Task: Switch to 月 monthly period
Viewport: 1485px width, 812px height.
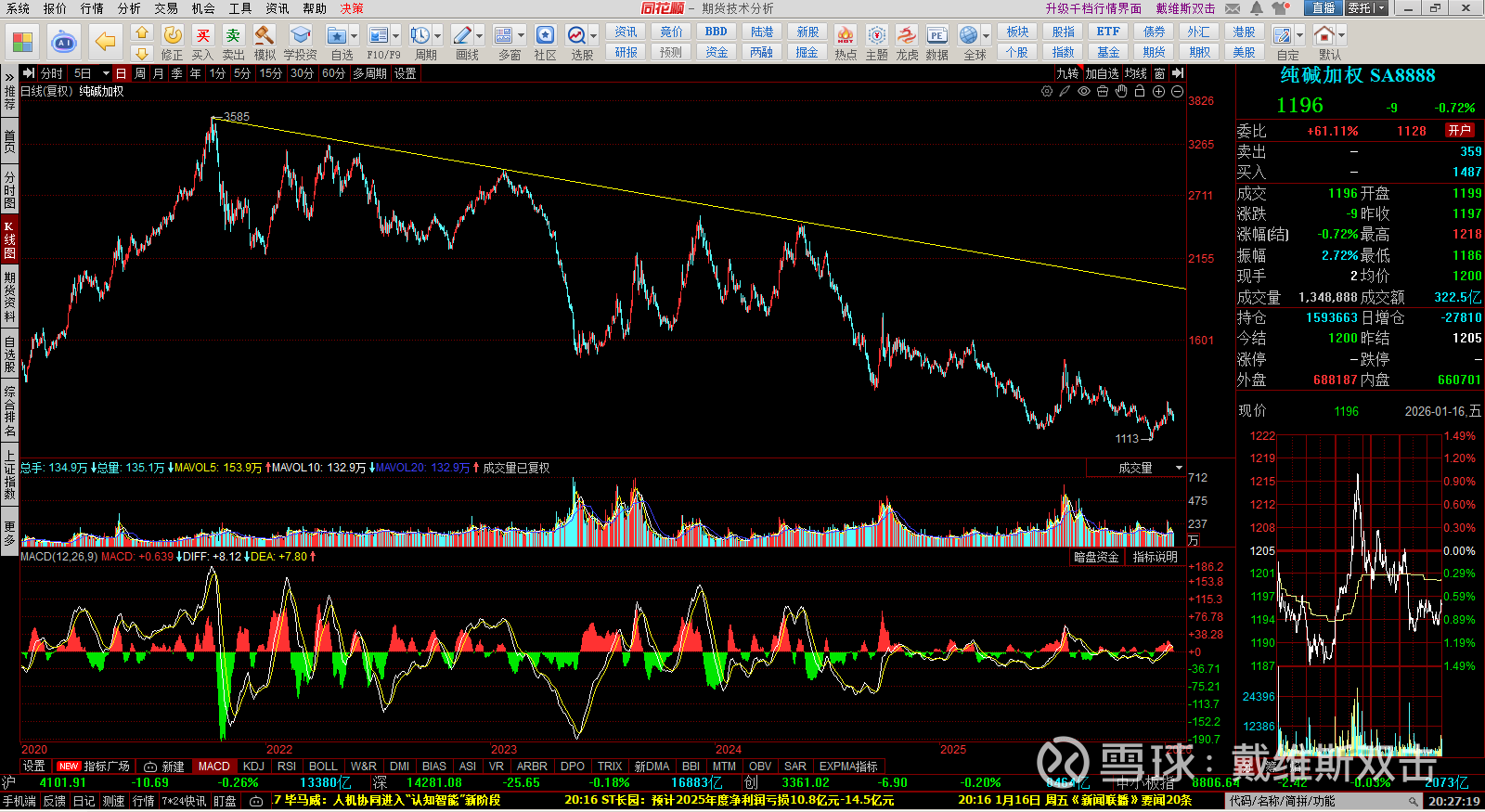Action: click(x=158, y=73)
